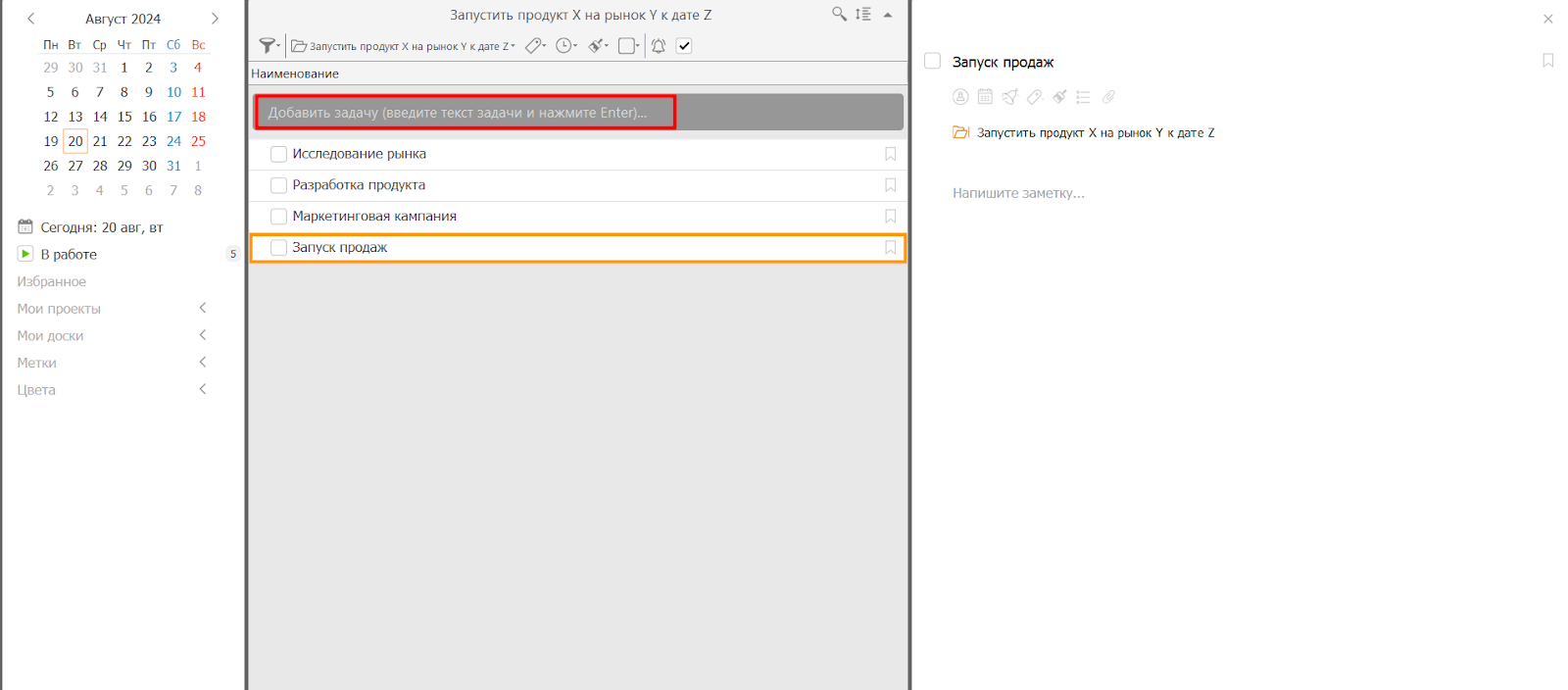
Task: Expand the Цвета chevron
Action: click(203, 389)
